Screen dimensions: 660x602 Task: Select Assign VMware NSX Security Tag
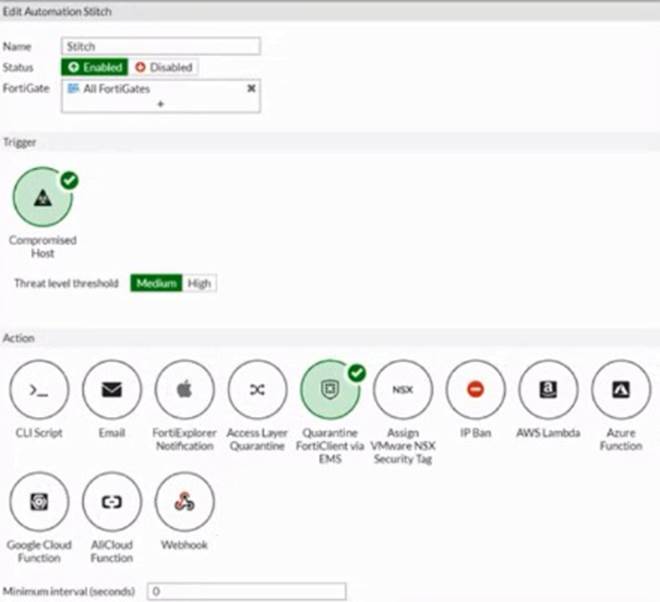(x=403, y=390)
